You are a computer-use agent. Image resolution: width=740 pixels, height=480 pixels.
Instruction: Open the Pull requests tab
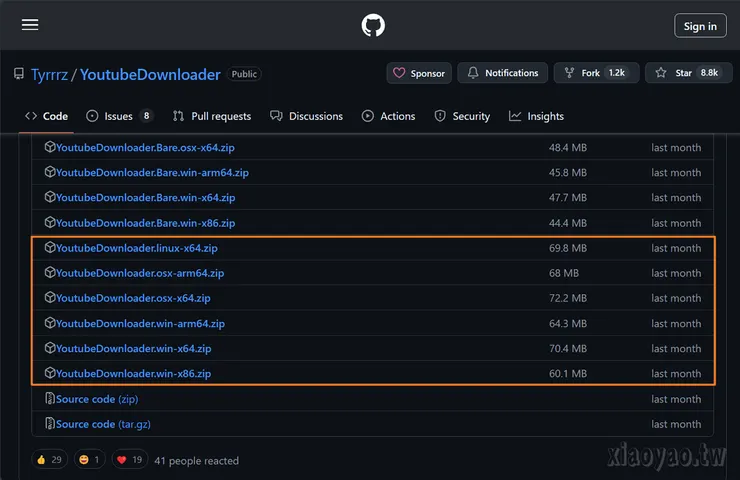(x=212, y=116)
